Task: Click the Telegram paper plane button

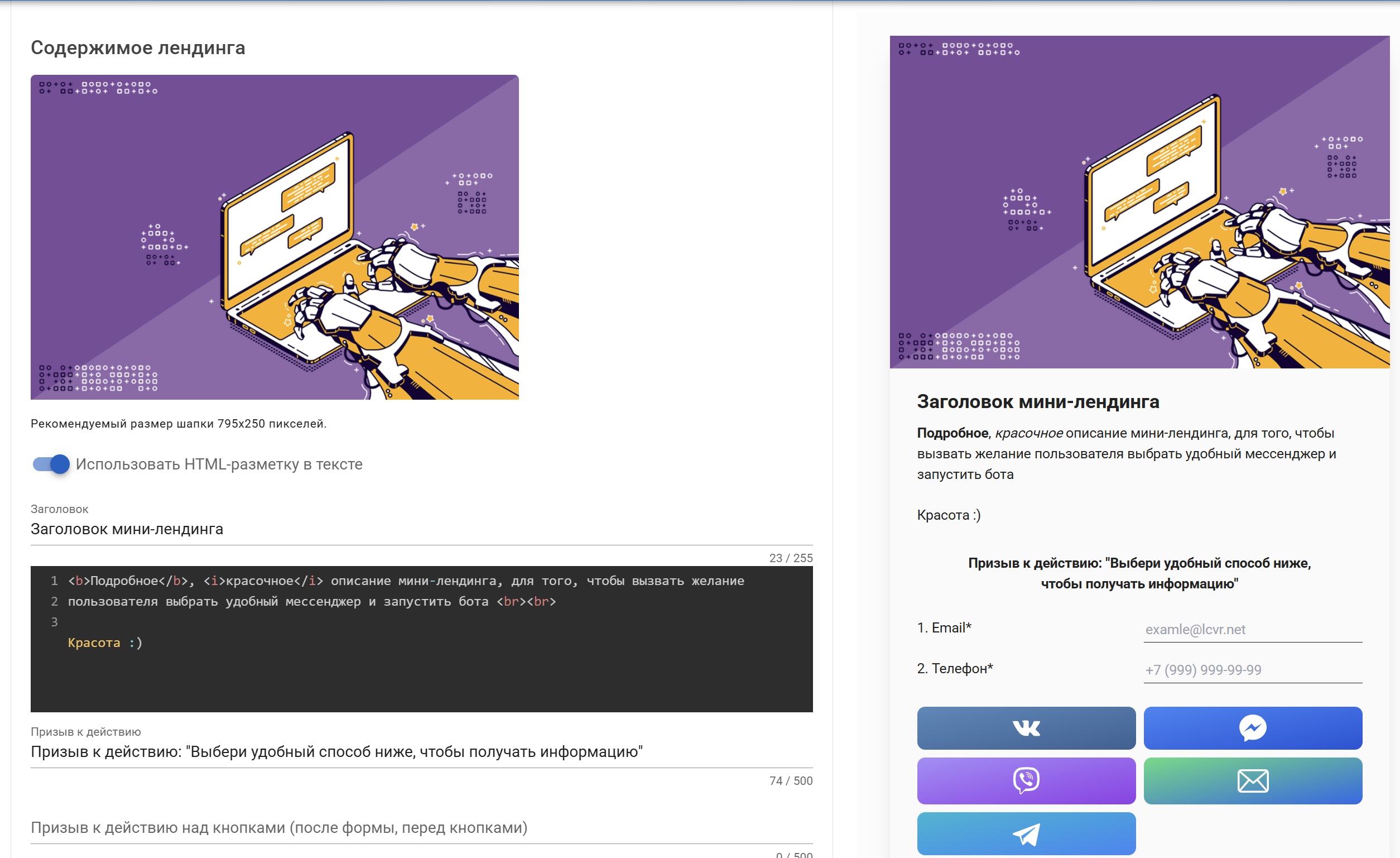Action: coord(1026,833)
